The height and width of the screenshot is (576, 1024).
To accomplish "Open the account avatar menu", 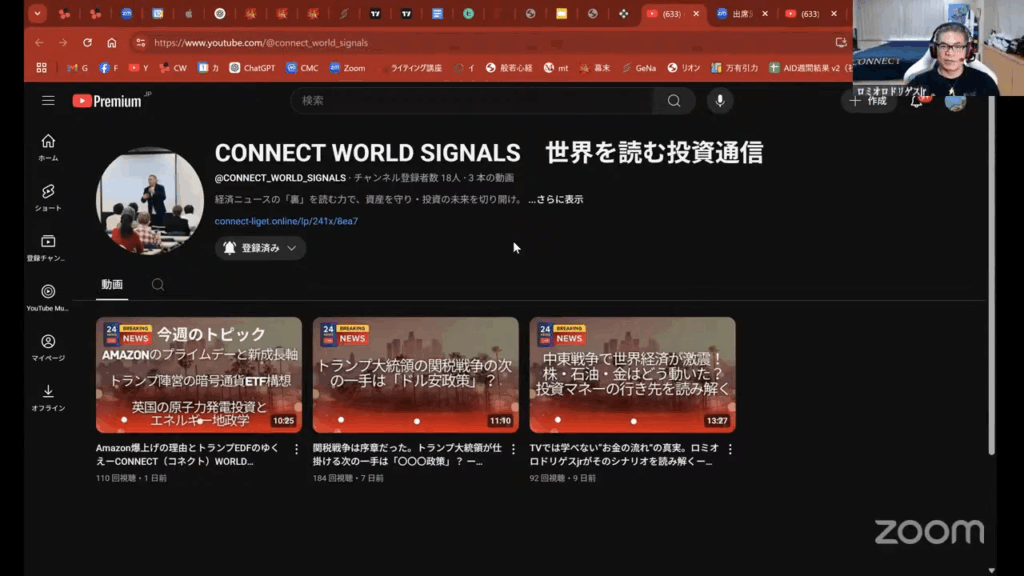I will click(955, 102).
